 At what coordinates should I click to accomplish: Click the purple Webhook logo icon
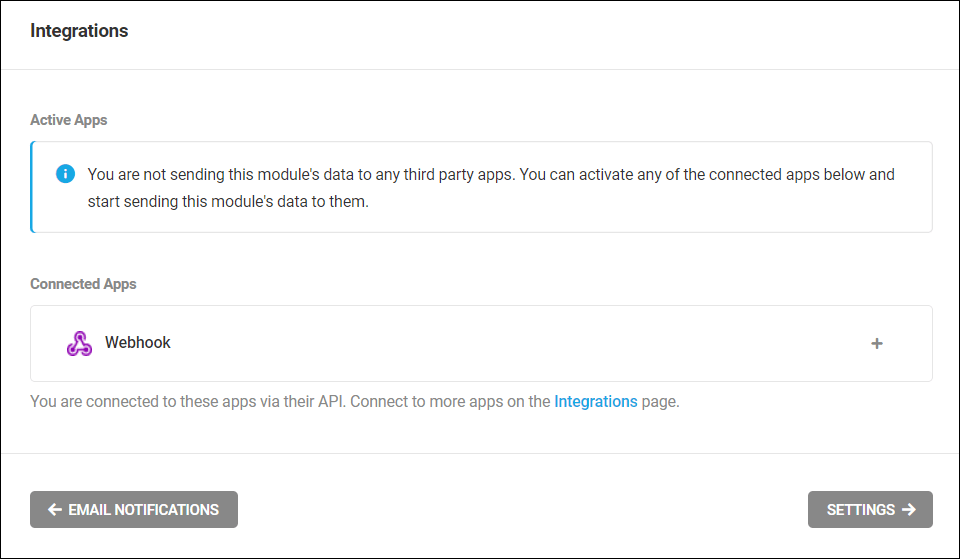(x=80, y=343)
